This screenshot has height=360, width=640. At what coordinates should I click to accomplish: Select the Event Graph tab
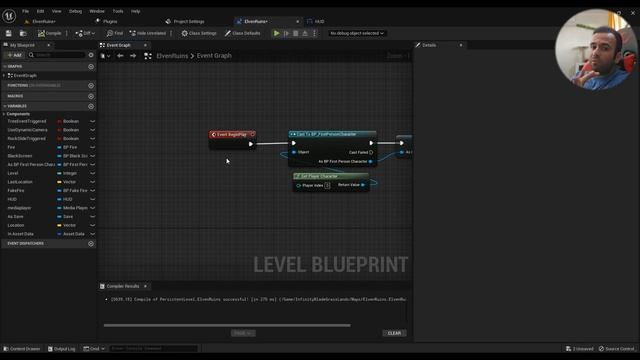point(118,45)
